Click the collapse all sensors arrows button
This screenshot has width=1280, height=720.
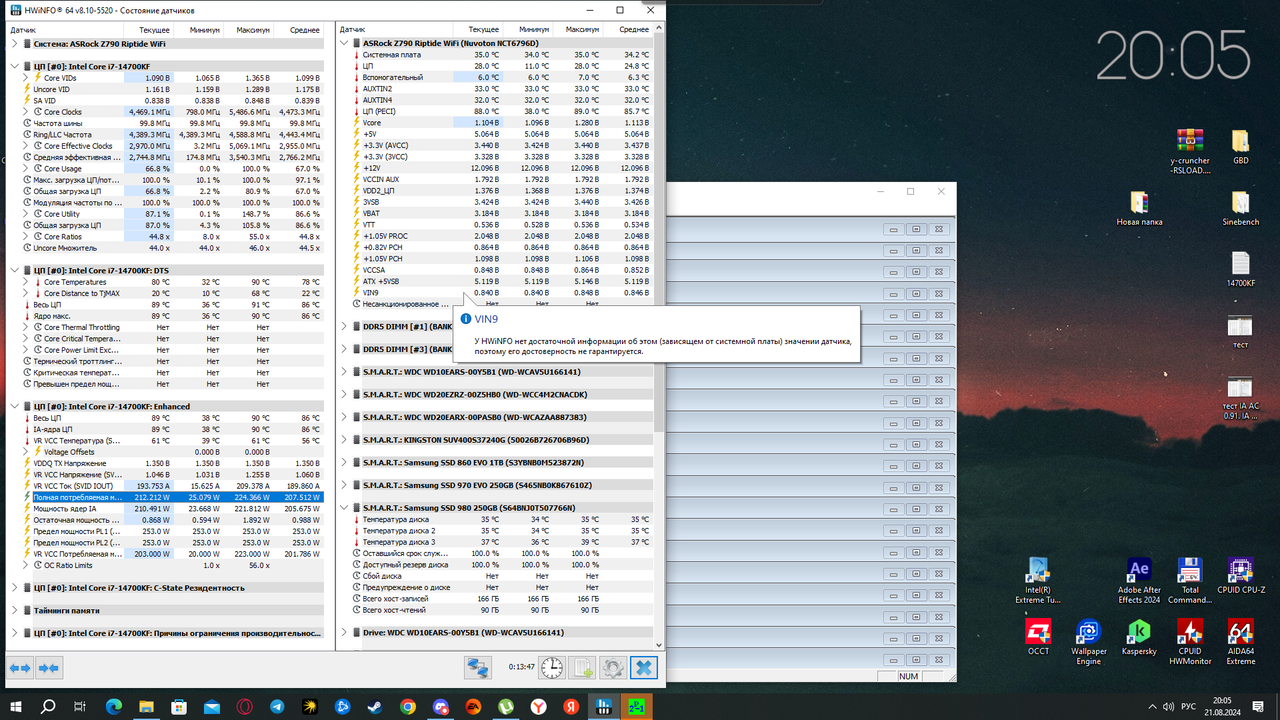coord(48,667)
